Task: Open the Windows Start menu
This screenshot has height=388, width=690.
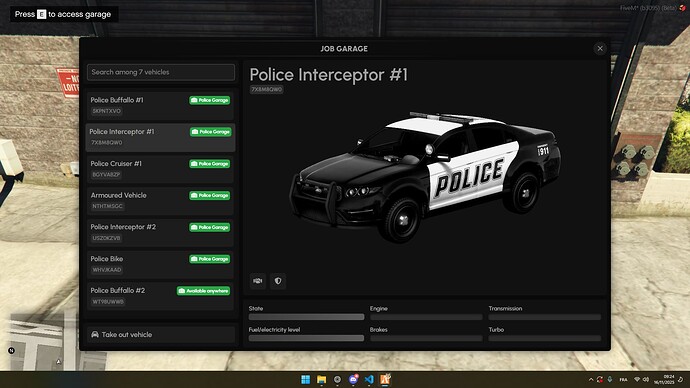Action: click(305, 379)
